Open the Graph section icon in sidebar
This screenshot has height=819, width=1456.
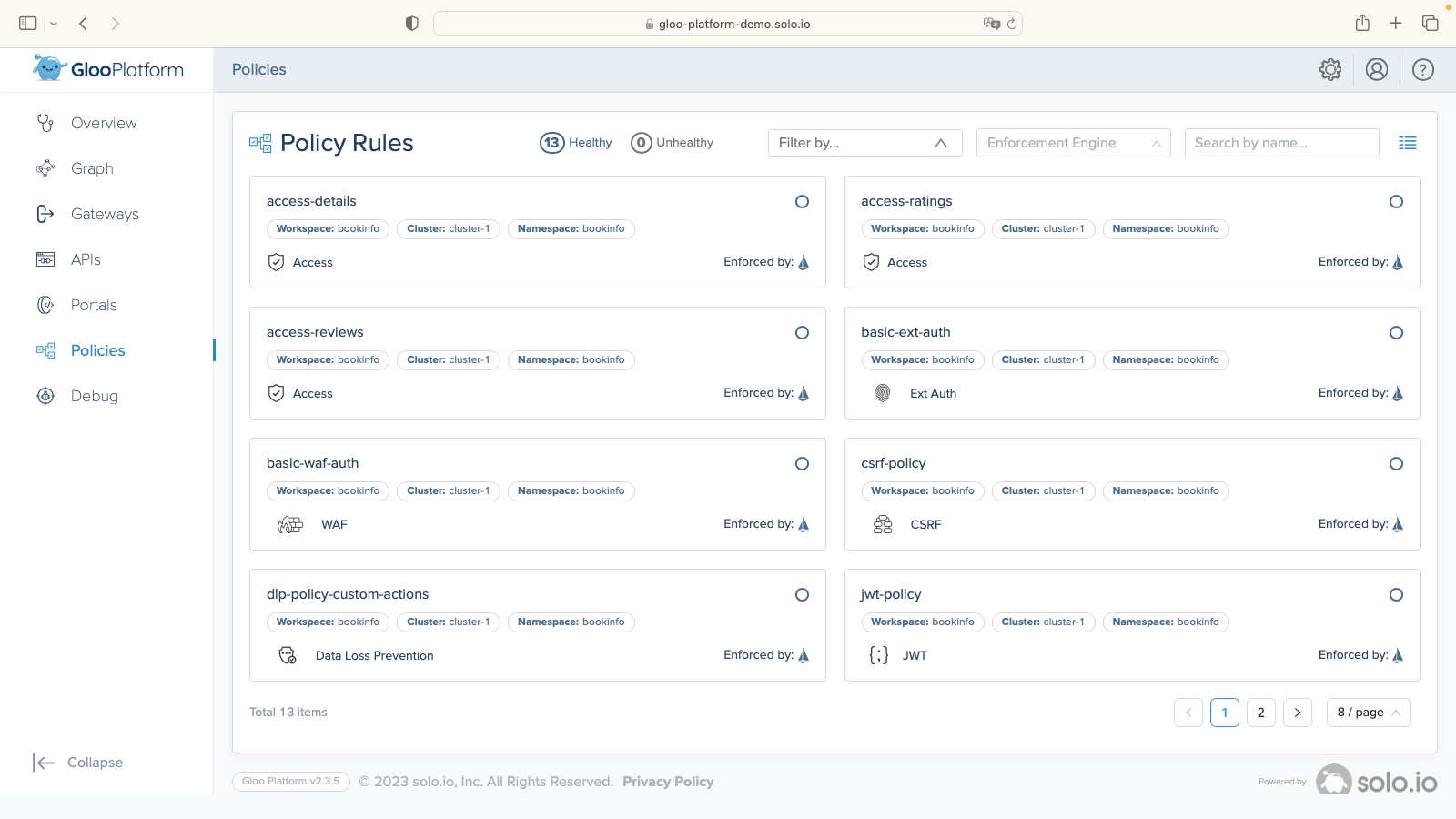click(x=45, y=168)
